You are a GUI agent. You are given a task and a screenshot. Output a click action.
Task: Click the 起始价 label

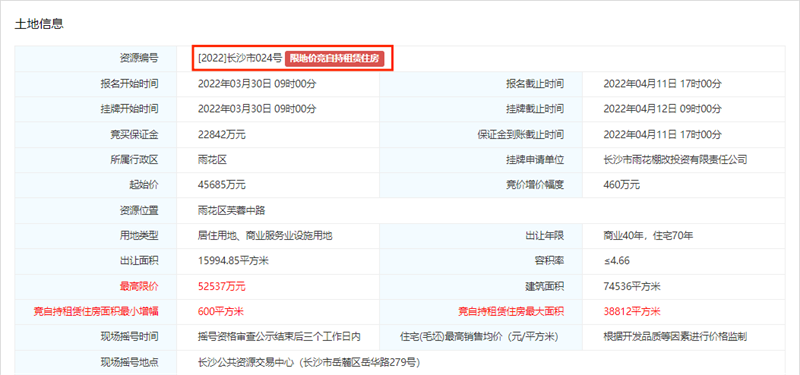coord(144,185)
